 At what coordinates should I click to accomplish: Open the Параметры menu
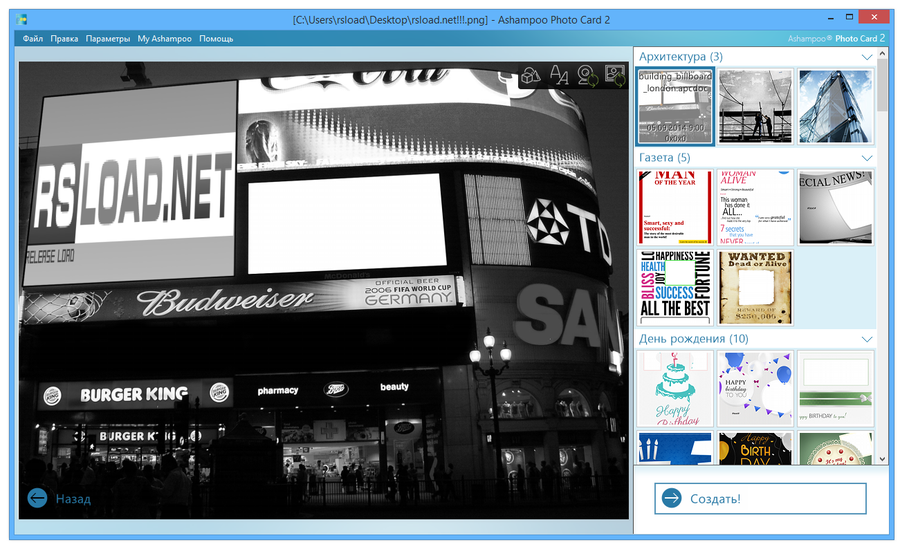click(108, 38)
